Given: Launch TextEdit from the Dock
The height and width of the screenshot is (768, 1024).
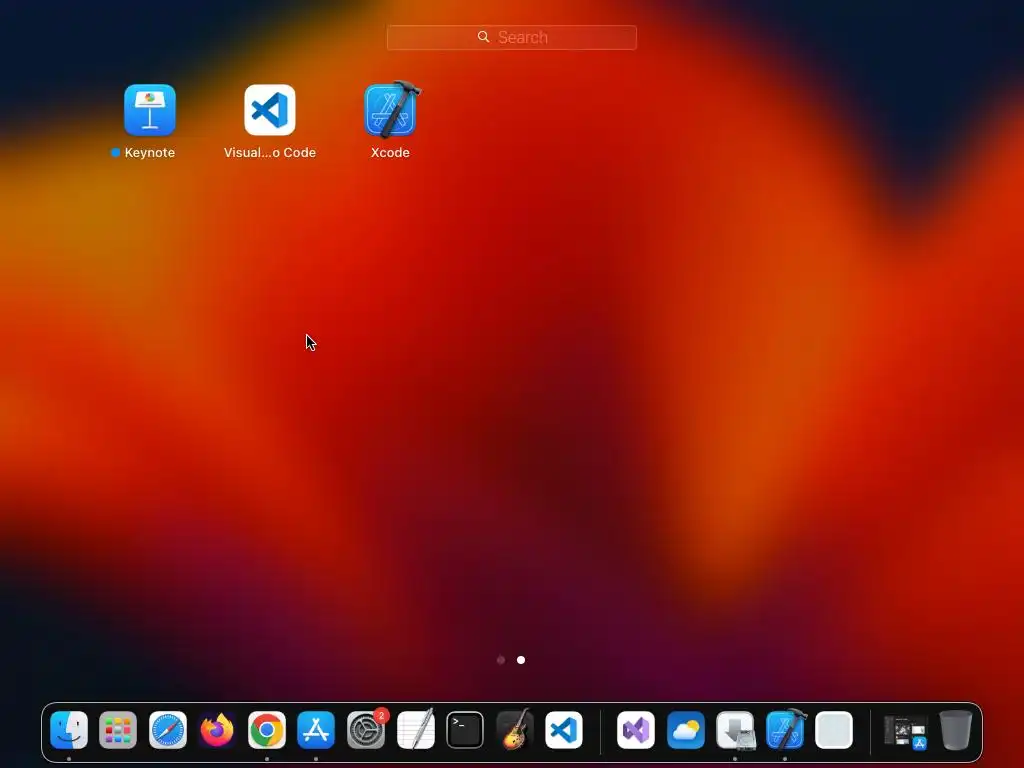Looking at the screenshot, I should (x=415, y=729).
